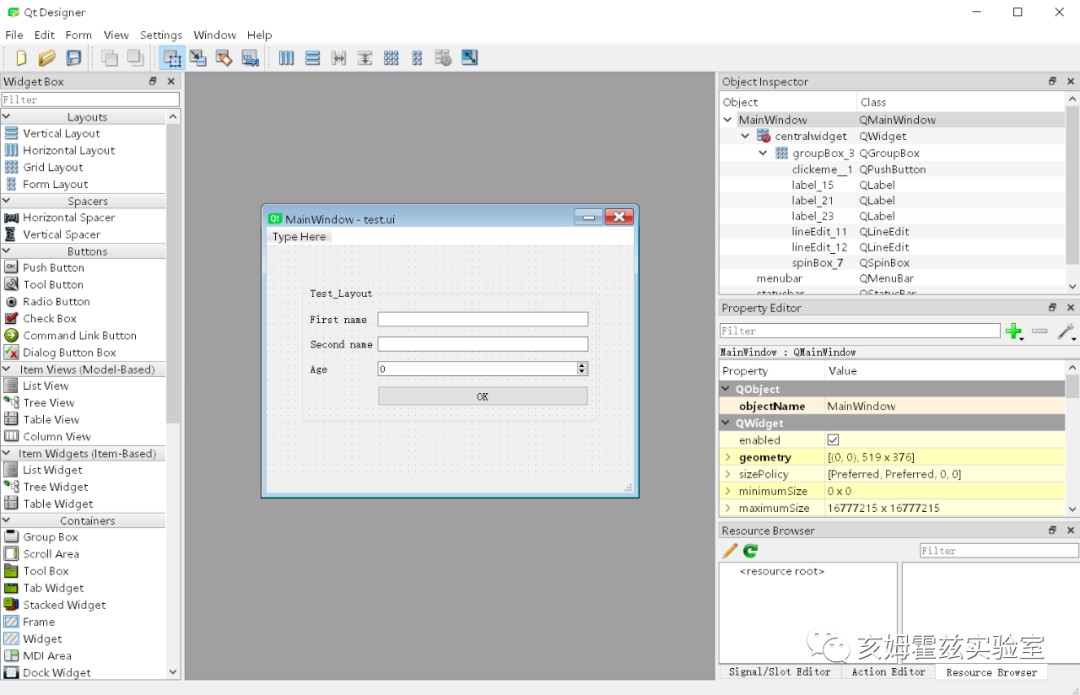Image resolution: width=1080 pixels, height=695 pixels.
Task: Click the Second name text field
Action: click(483, 344)
